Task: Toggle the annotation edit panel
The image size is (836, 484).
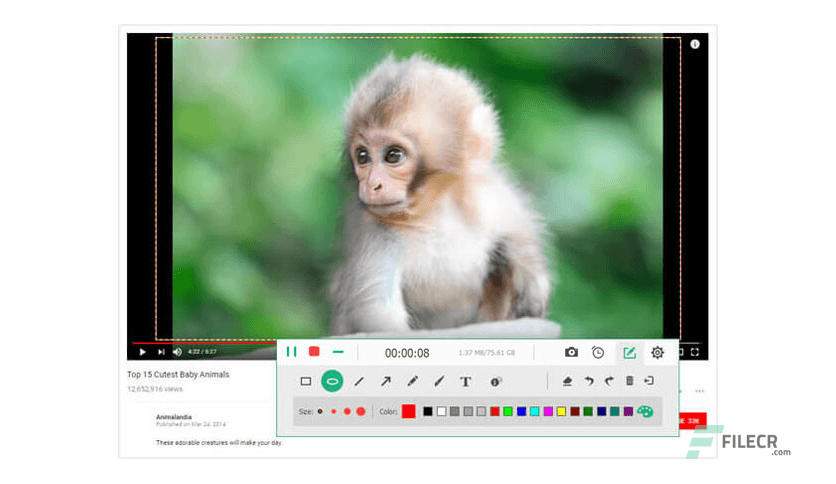Action: (630, 352)
